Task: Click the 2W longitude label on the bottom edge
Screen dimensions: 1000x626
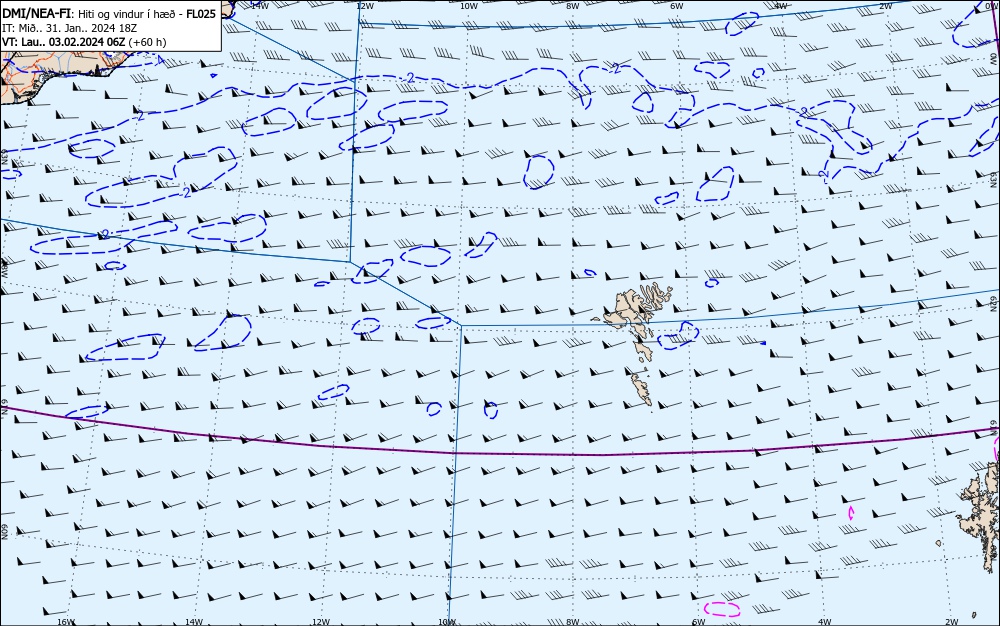Action: 952,622
